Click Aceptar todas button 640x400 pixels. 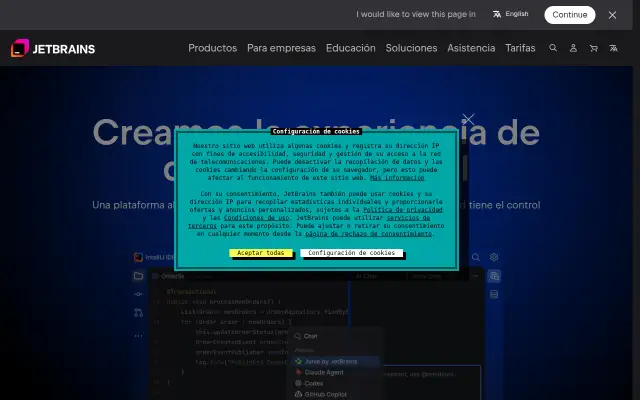260,253
